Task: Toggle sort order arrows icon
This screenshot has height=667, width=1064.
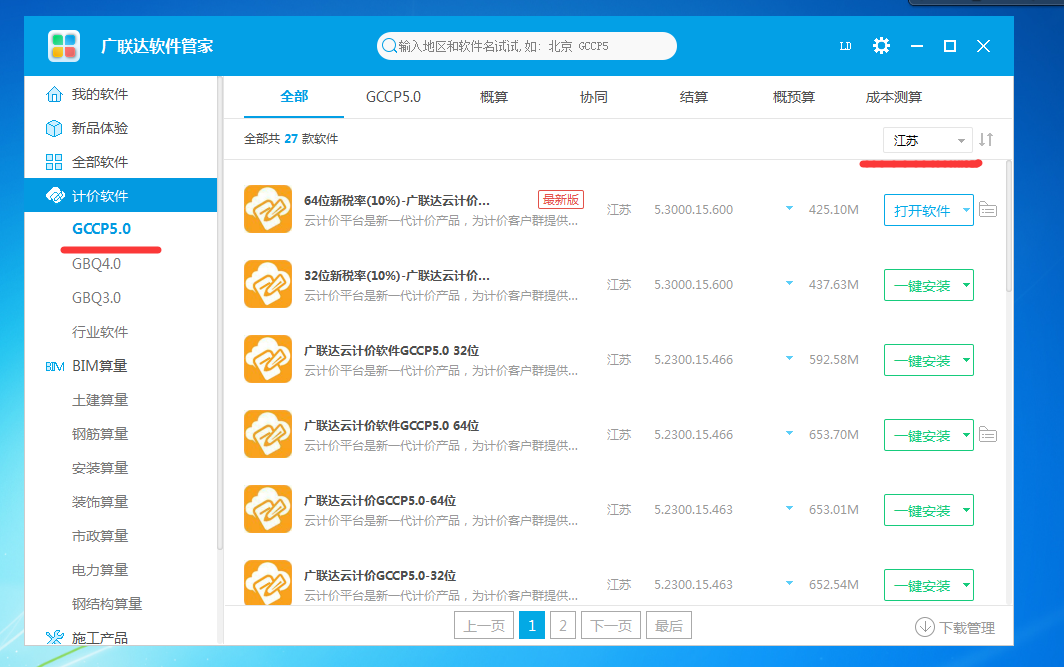Action: pyautogui.click(x=986, y=140)
